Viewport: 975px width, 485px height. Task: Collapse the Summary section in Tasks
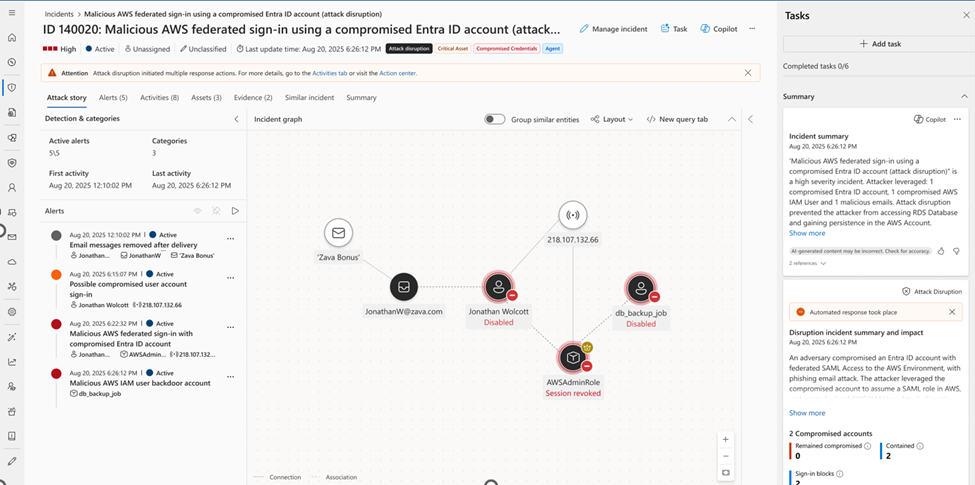(964, 96)
